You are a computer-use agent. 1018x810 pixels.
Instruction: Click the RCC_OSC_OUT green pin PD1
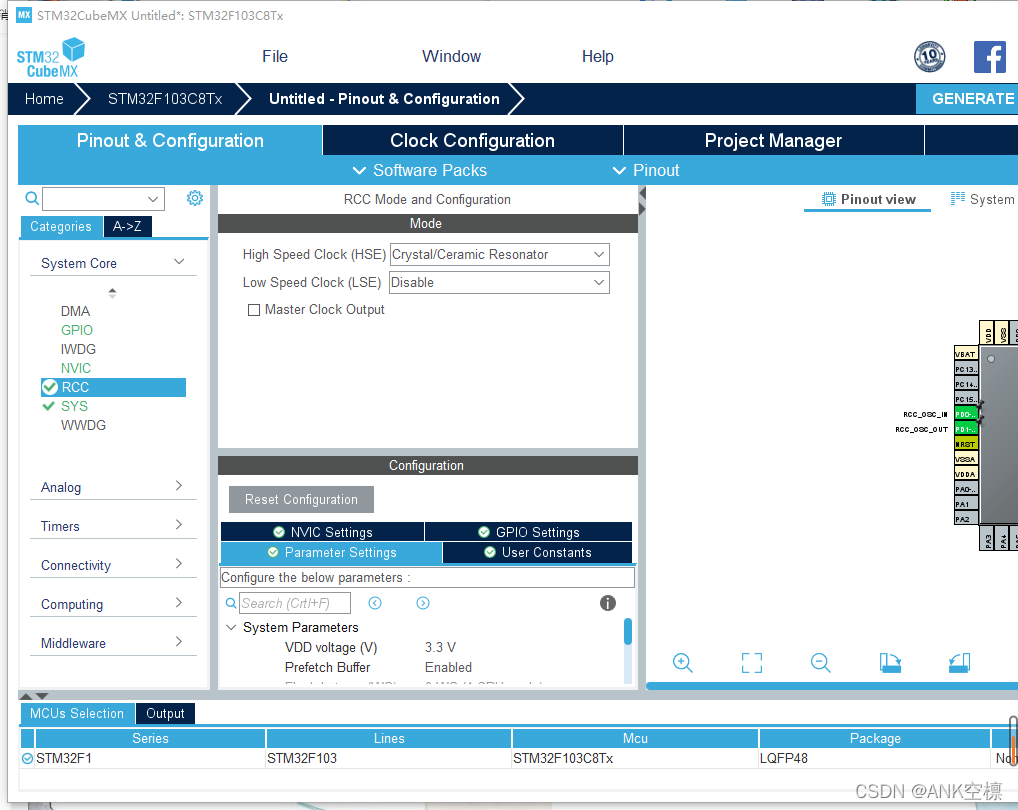point(966,429)
